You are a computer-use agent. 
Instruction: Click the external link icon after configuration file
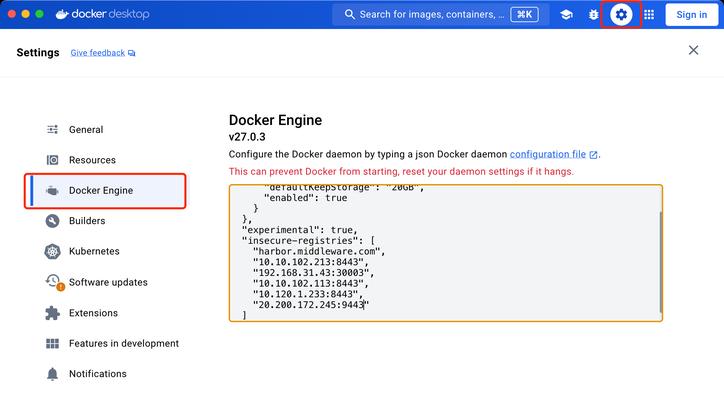click(593, 155)
